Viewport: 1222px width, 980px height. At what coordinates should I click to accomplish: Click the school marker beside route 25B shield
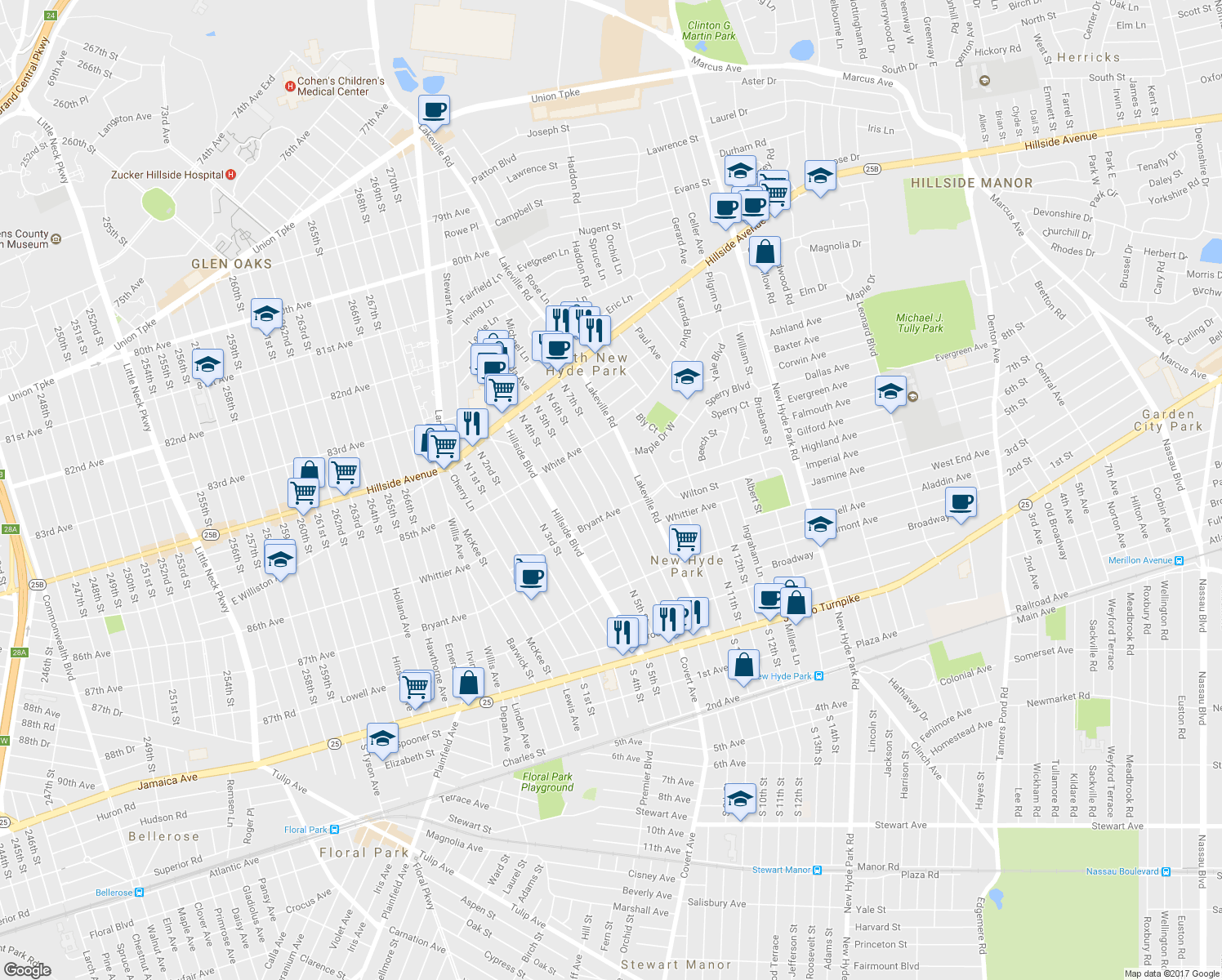coord(820,177)
